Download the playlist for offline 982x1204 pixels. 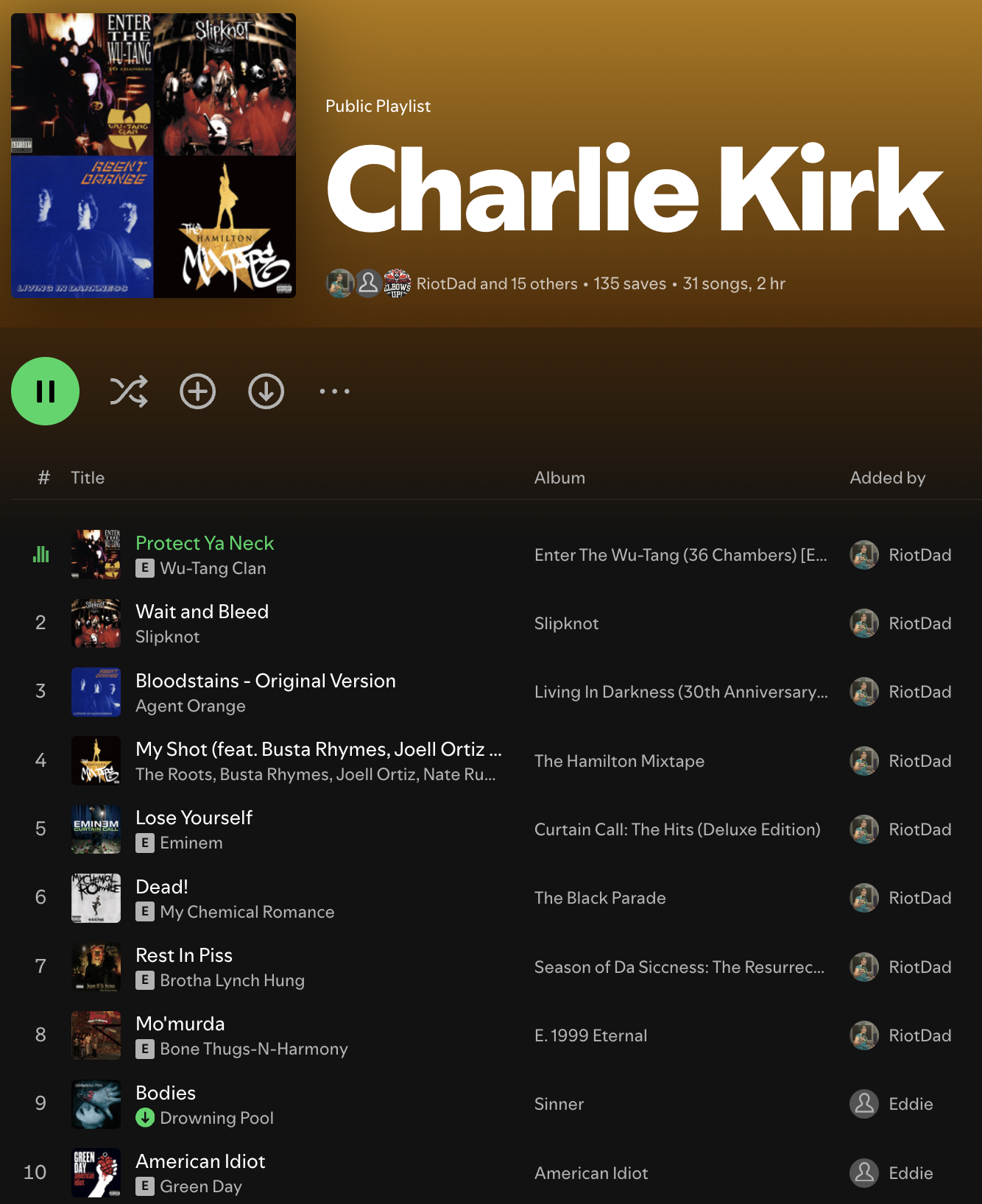tap(266, 391)
